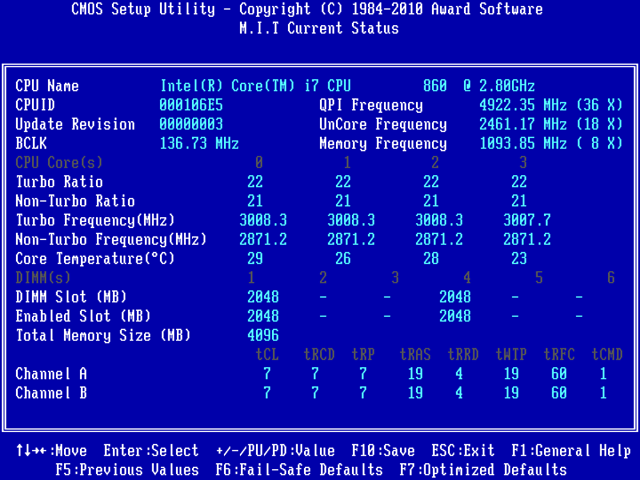The width and height of the screenshot is (640, 480).
Task: Click Channel B tRFC value 60
Action: tap(559, 393)
